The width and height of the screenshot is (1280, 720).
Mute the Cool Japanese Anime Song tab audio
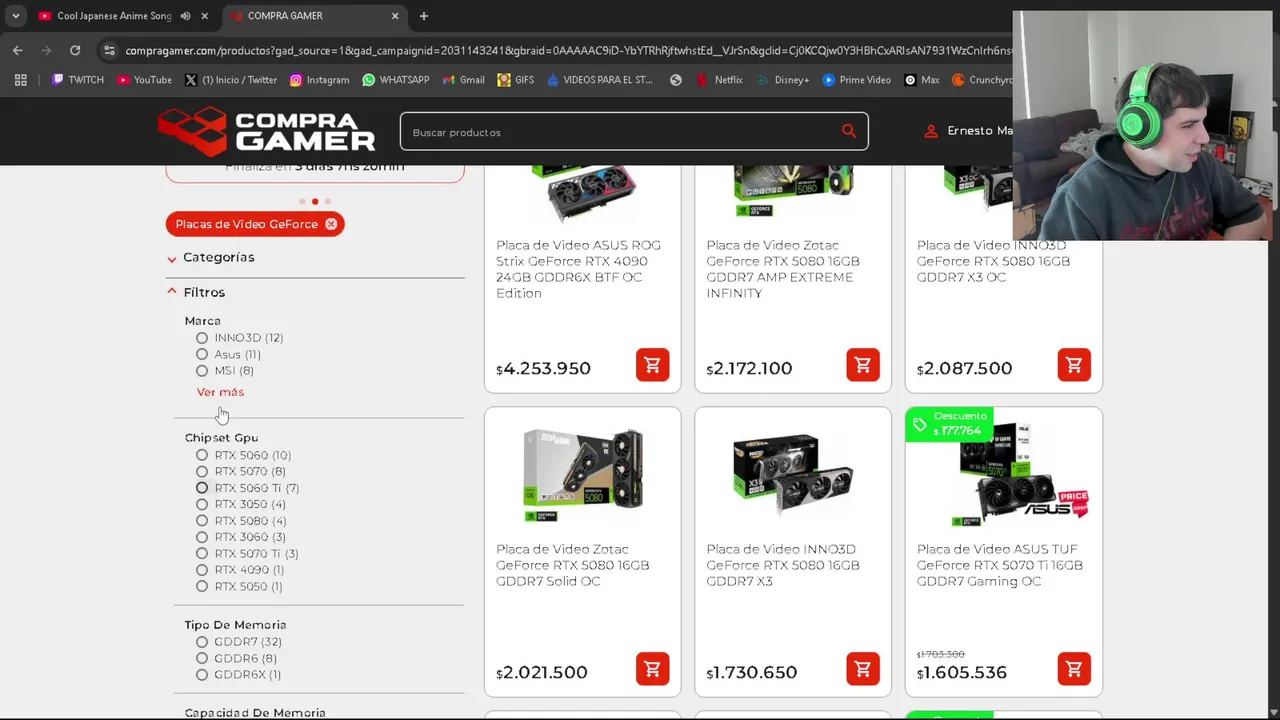click(185, 16)
